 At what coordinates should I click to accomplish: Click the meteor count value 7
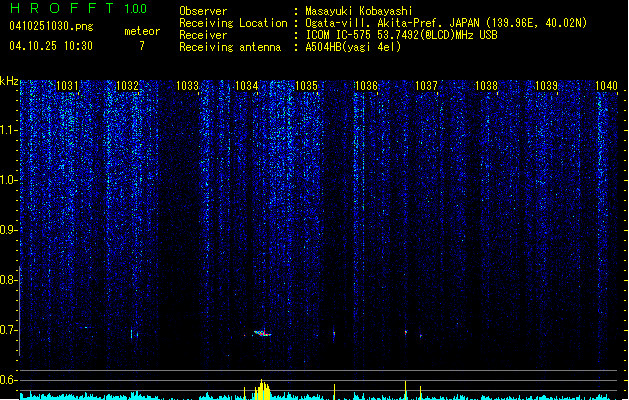(142, 46)
